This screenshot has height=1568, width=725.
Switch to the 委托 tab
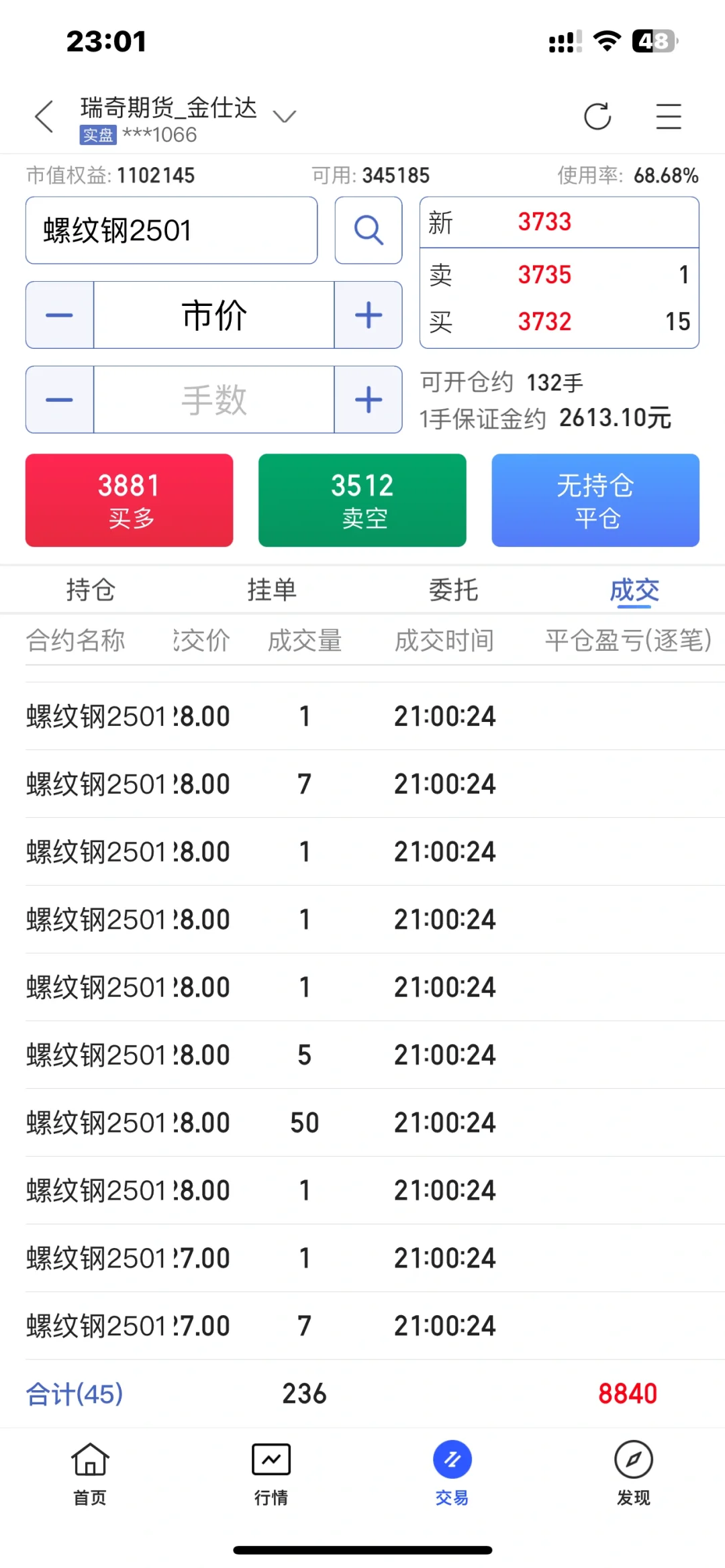click(x=453, y=590)
